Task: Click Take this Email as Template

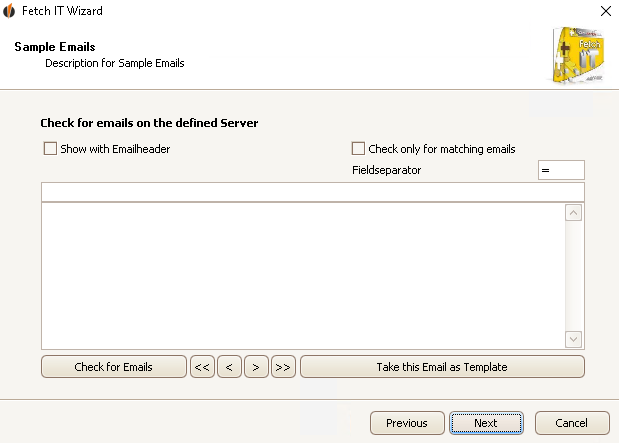Action: pyautogui.click(x=442, y=367)
